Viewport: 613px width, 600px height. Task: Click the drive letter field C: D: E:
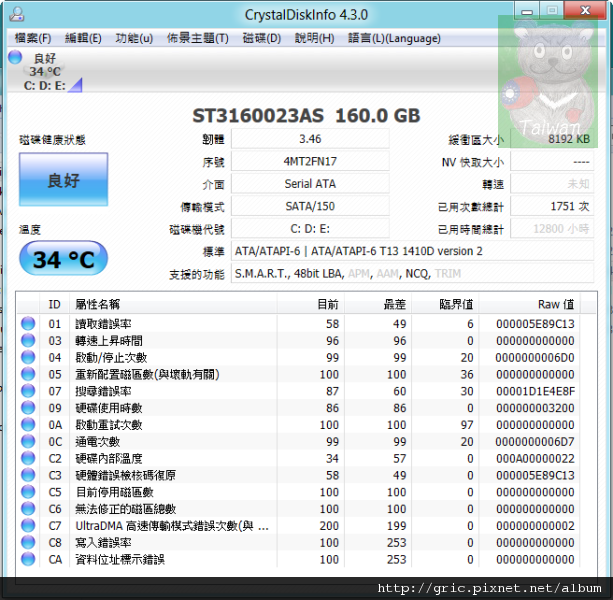pyautogui.click(x=310, y=229)
